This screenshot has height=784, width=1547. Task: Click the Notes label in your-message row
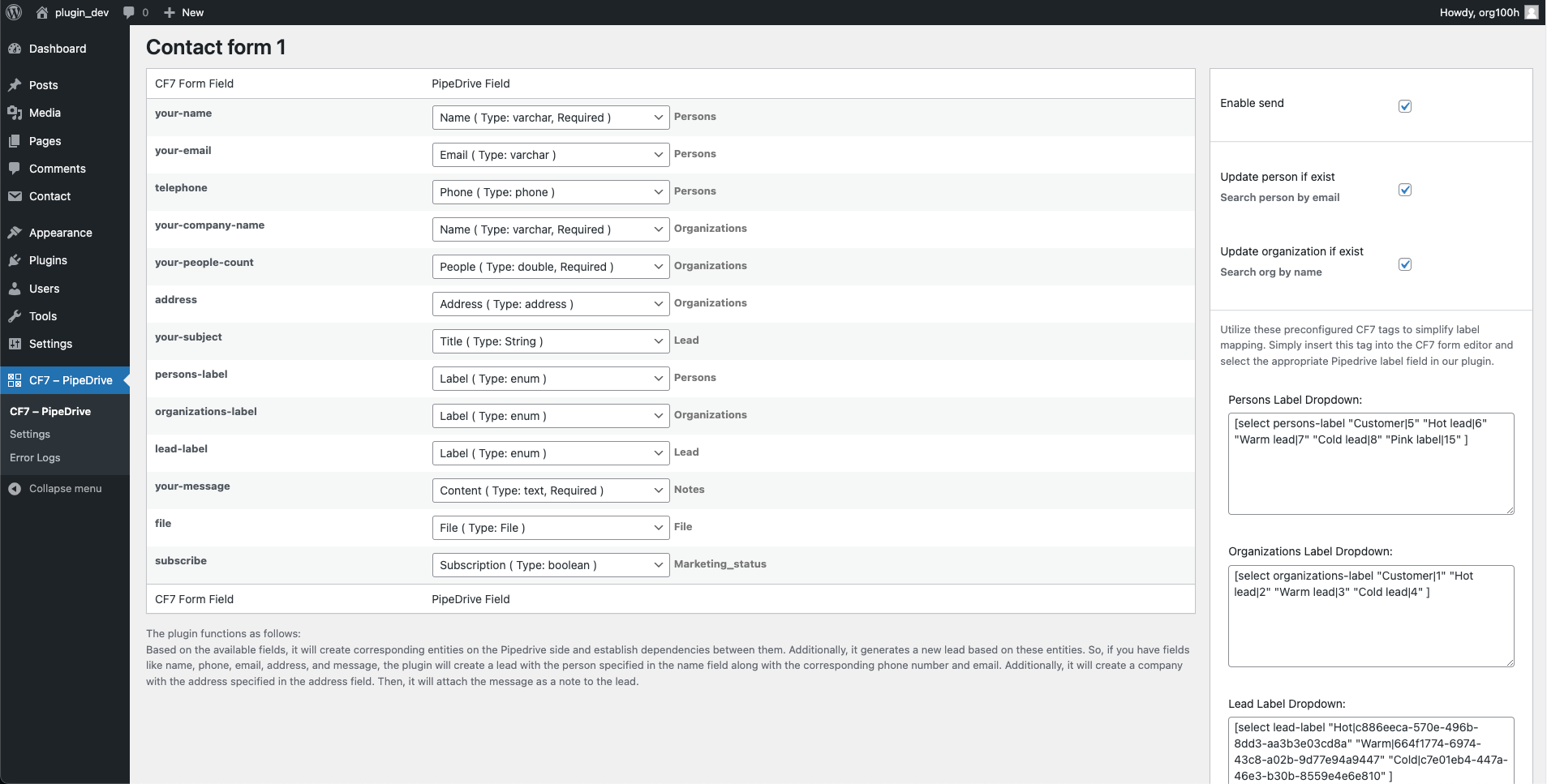point(690,490)
